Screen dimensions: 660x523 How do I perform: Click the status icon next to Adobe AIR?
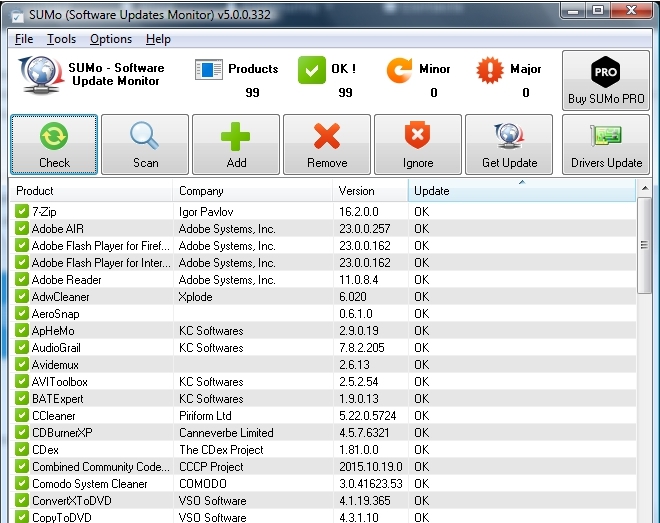coord(22,228)
